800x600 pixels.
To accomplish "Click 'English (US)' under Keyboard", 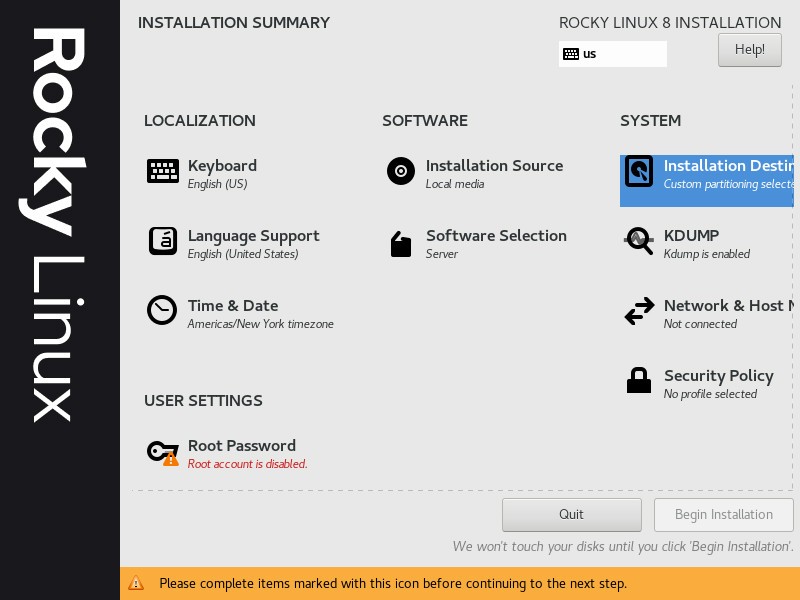I will [217, 184].
